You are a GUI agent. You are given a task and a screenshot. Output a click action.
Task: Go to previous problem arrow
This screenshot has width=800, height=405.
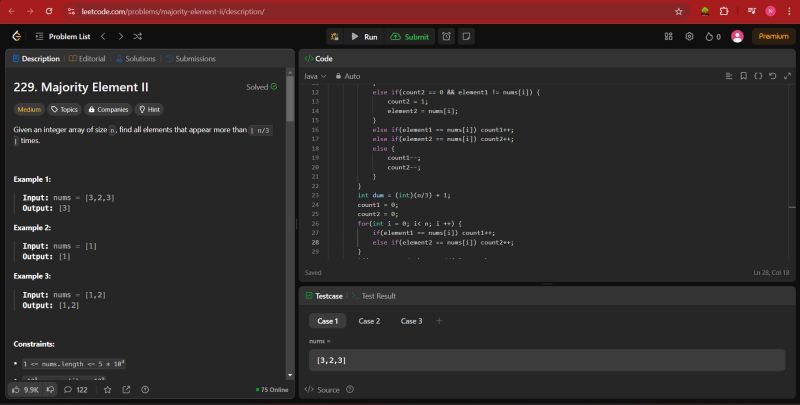click(x=104, y=36)
